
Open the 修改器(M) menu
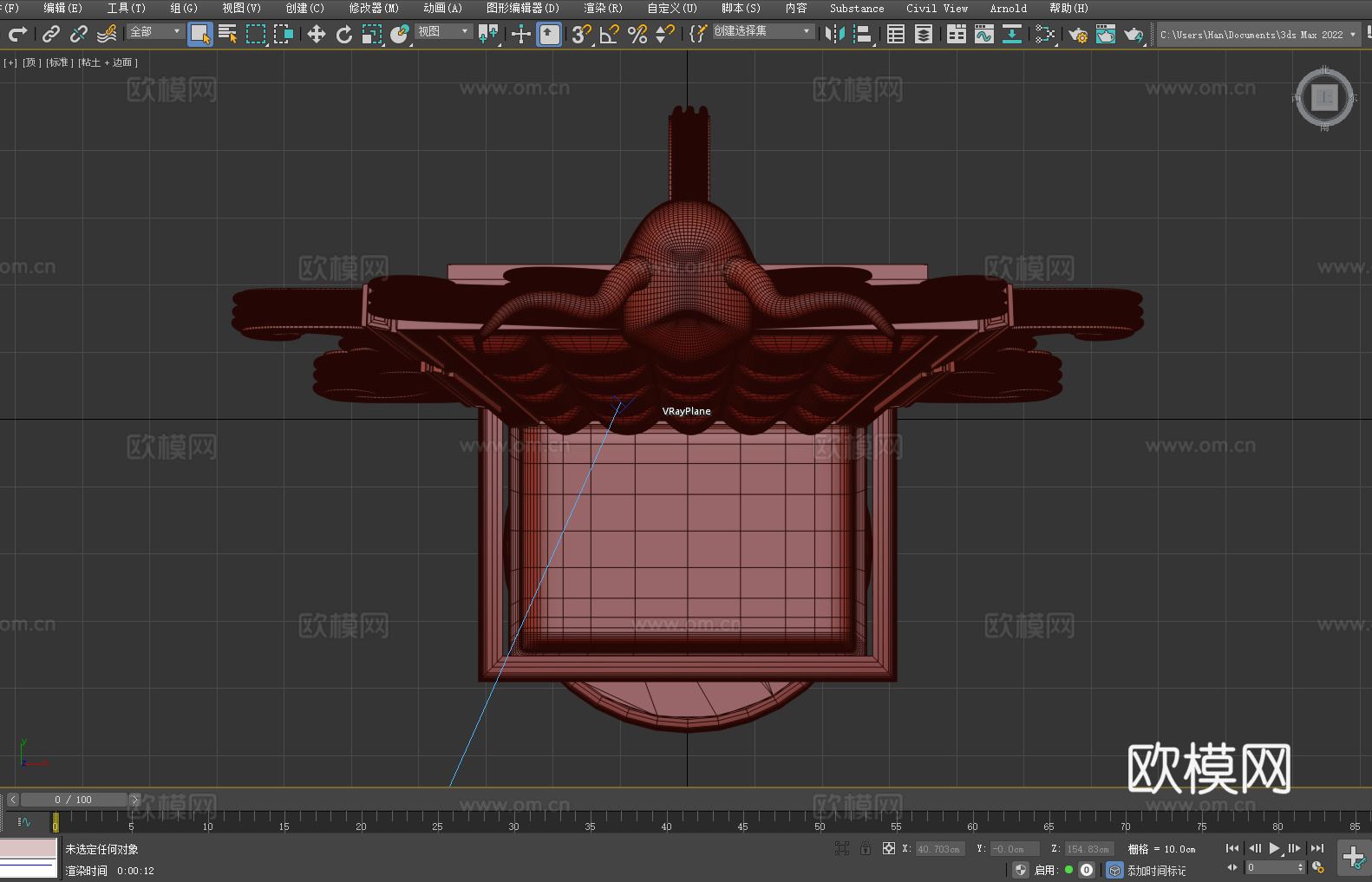click(x=374, y=8)
